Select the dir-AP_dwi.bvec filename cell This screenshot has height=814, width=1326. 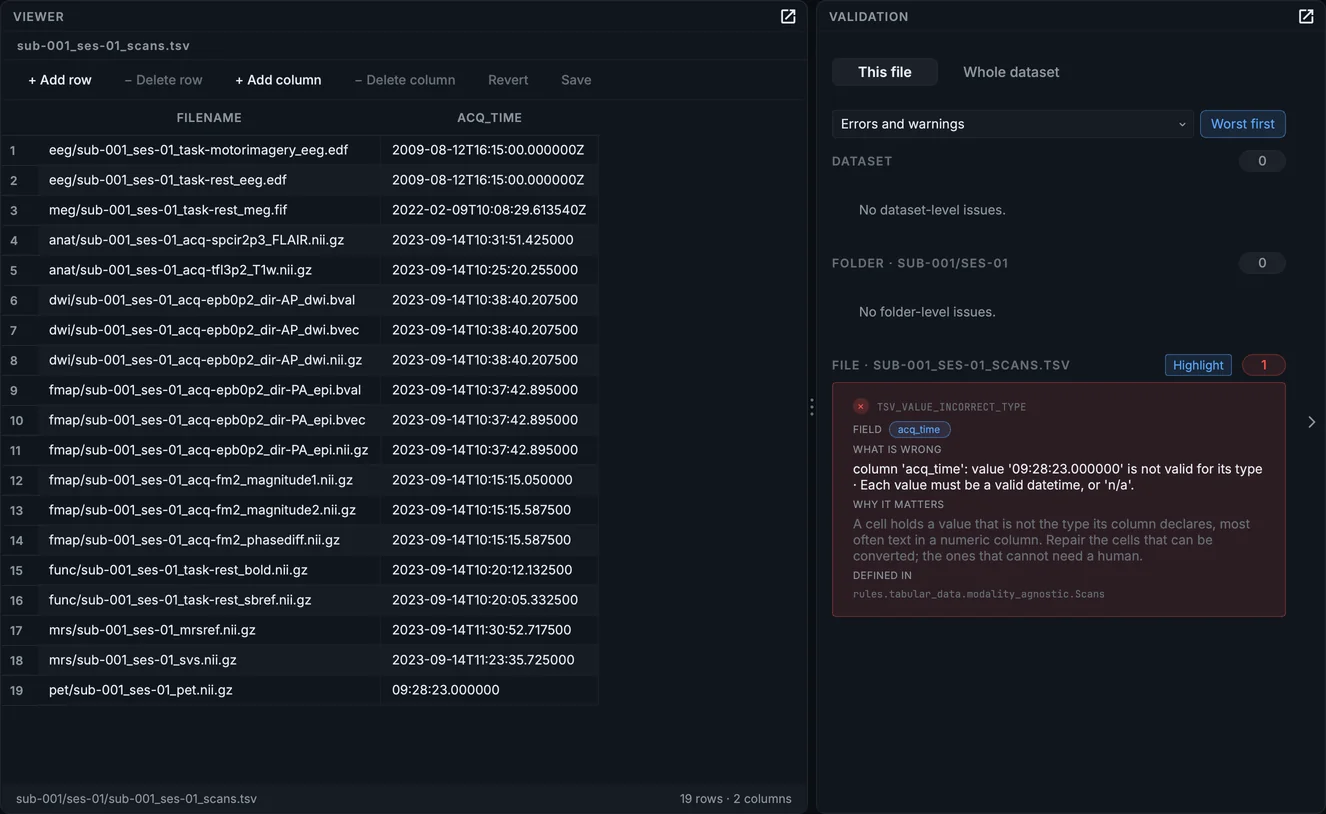pos(209,330)
